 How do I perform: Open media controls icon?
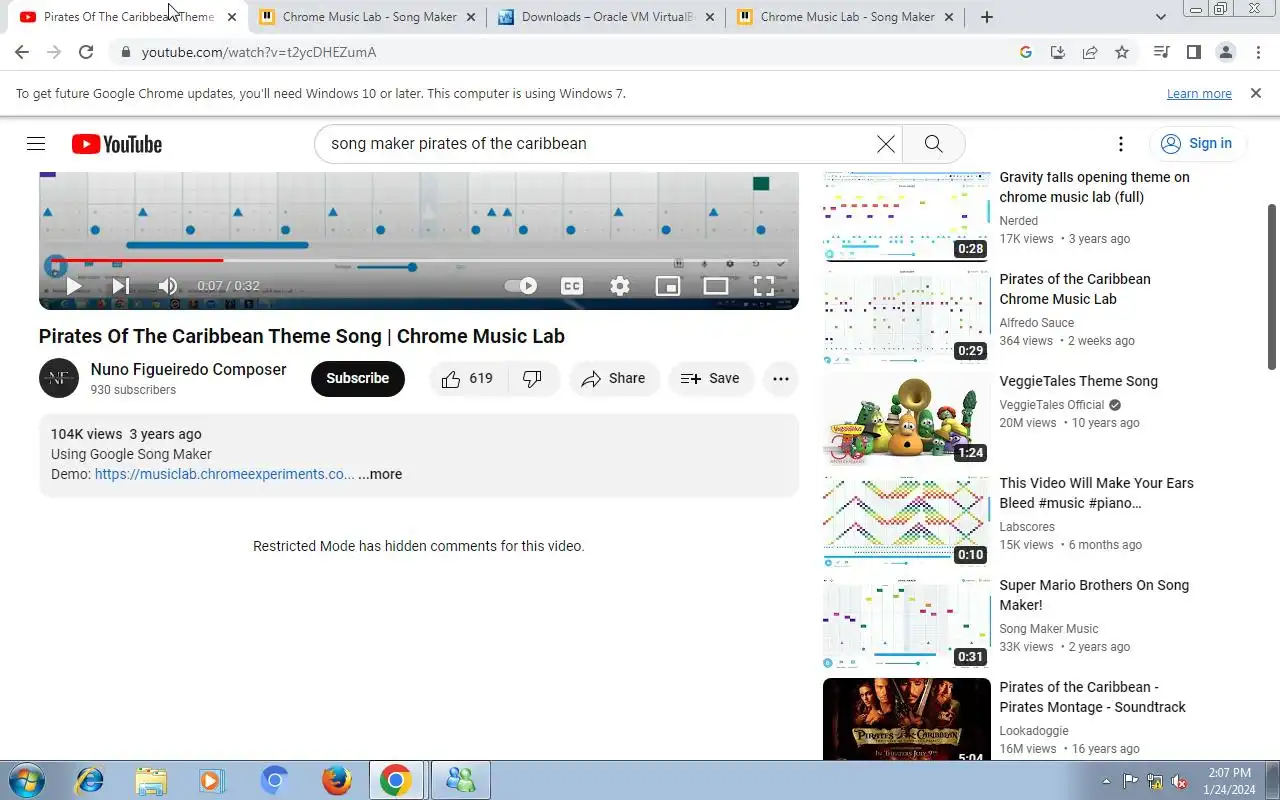point(1161,52)
